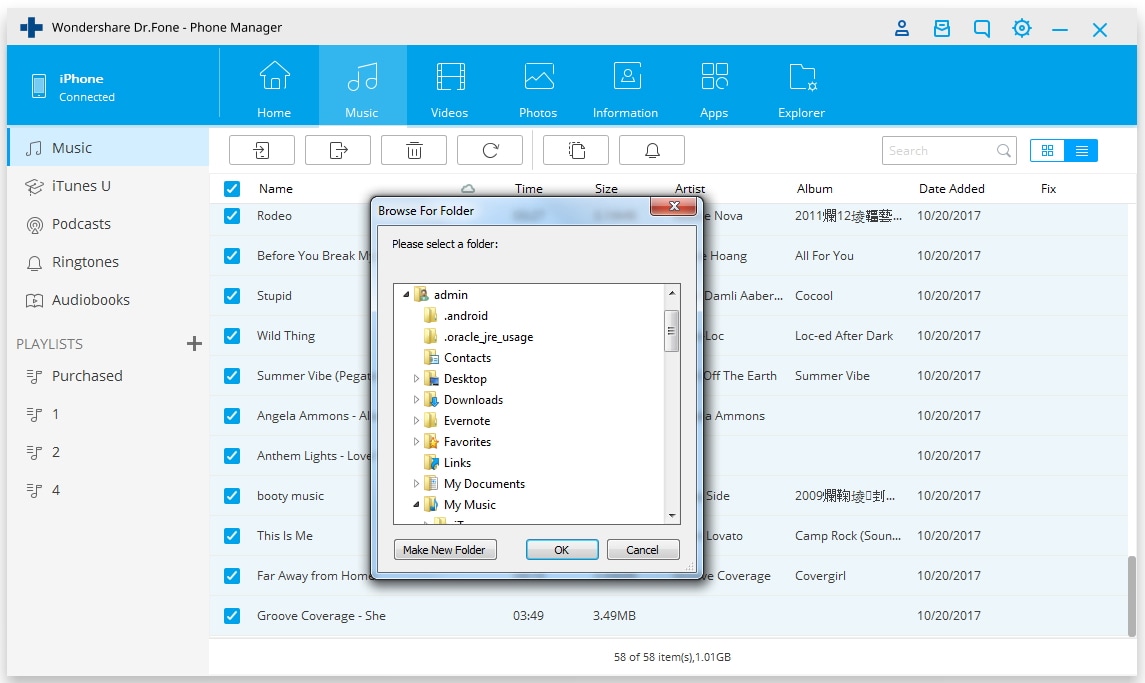Open playlist 4
The height and width of the screenshot is (683, 1145).
pos(108,489)
